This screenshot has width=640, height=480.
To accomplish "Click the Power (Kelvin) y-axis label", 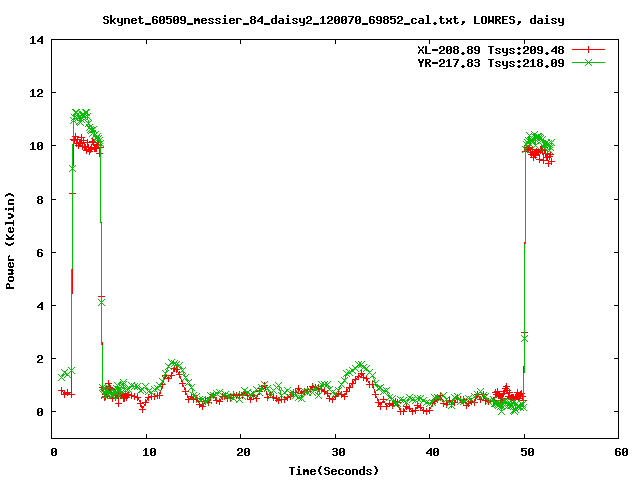I will (10, 241).
